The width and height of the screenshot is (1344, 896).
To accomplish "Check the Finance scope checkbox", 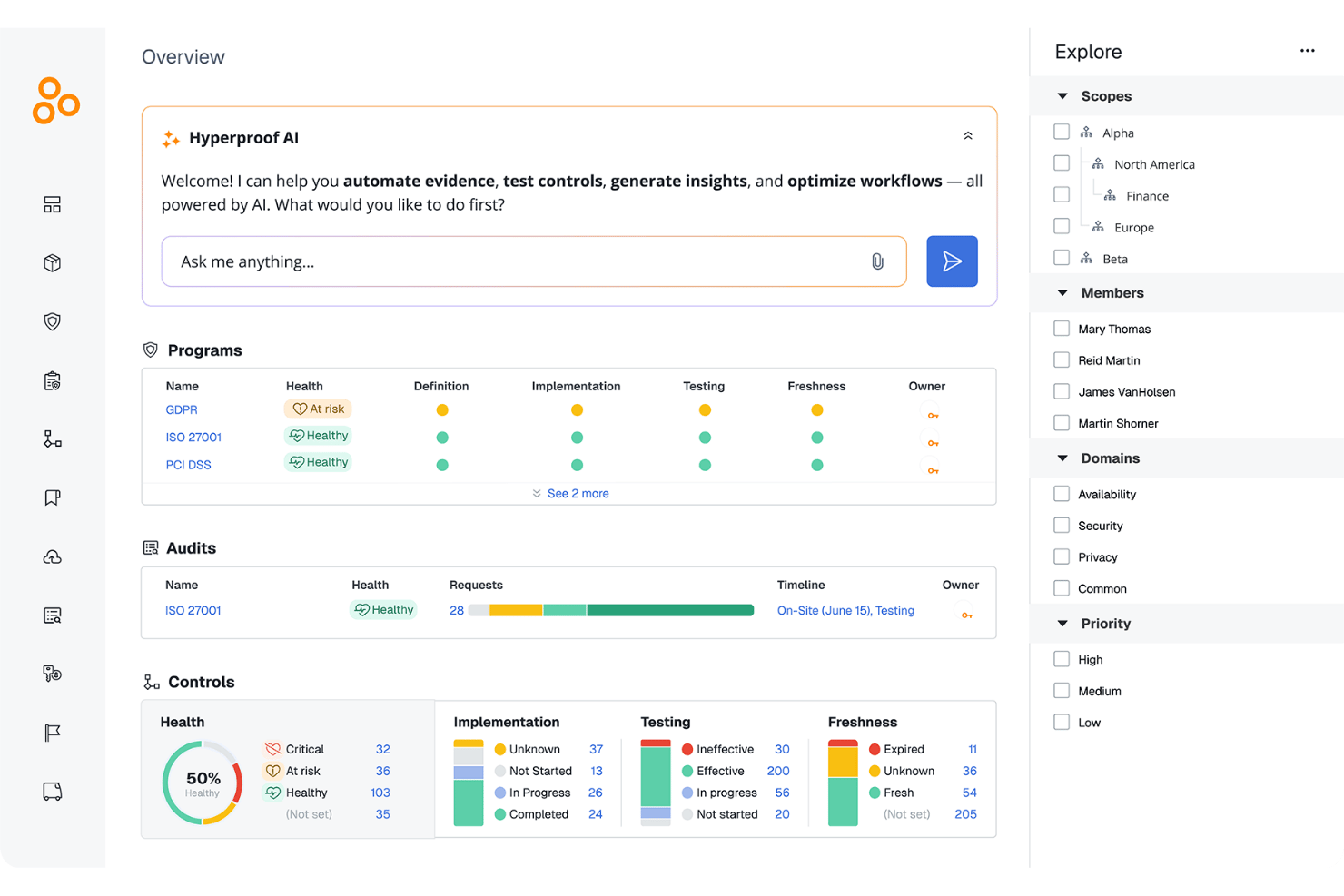I will pos(1062,194).
